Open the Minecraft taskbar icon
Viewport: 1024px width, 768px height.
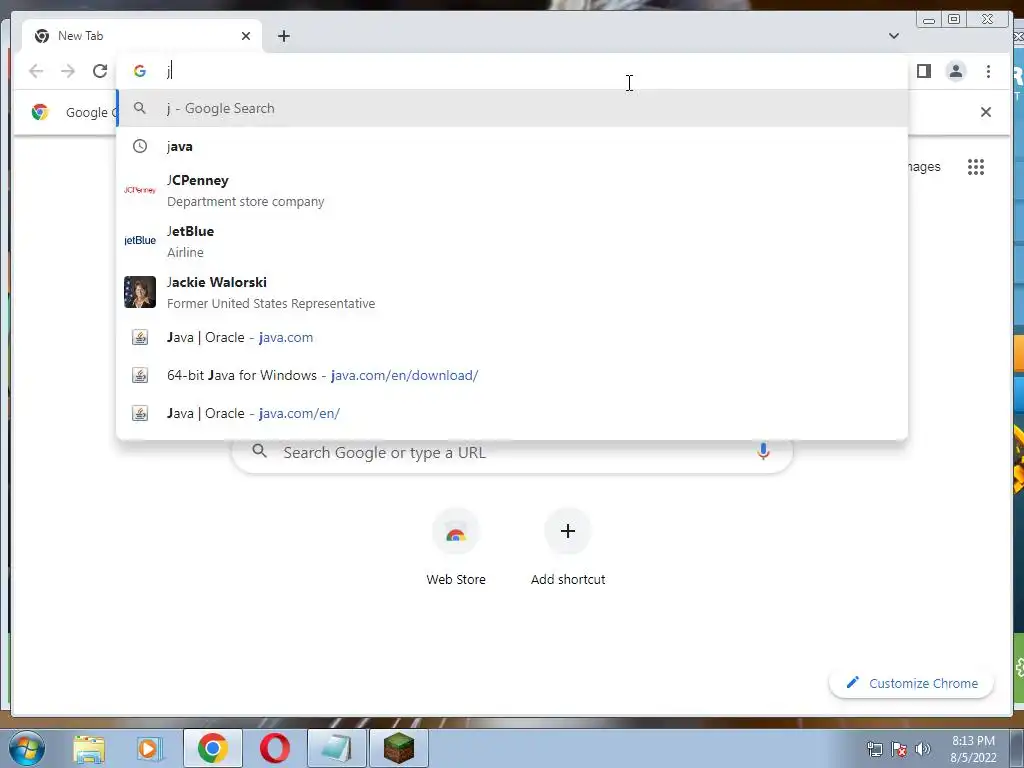point(399,748)
